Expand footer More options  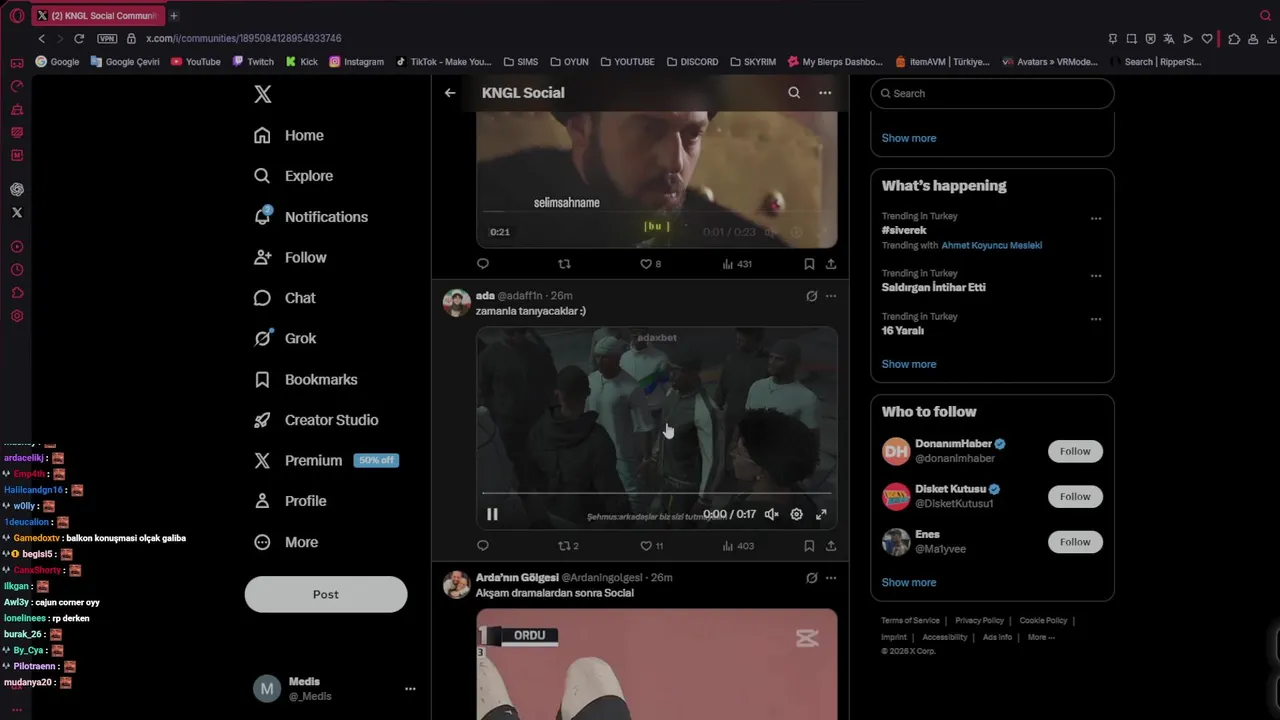tap(1041, 637)
